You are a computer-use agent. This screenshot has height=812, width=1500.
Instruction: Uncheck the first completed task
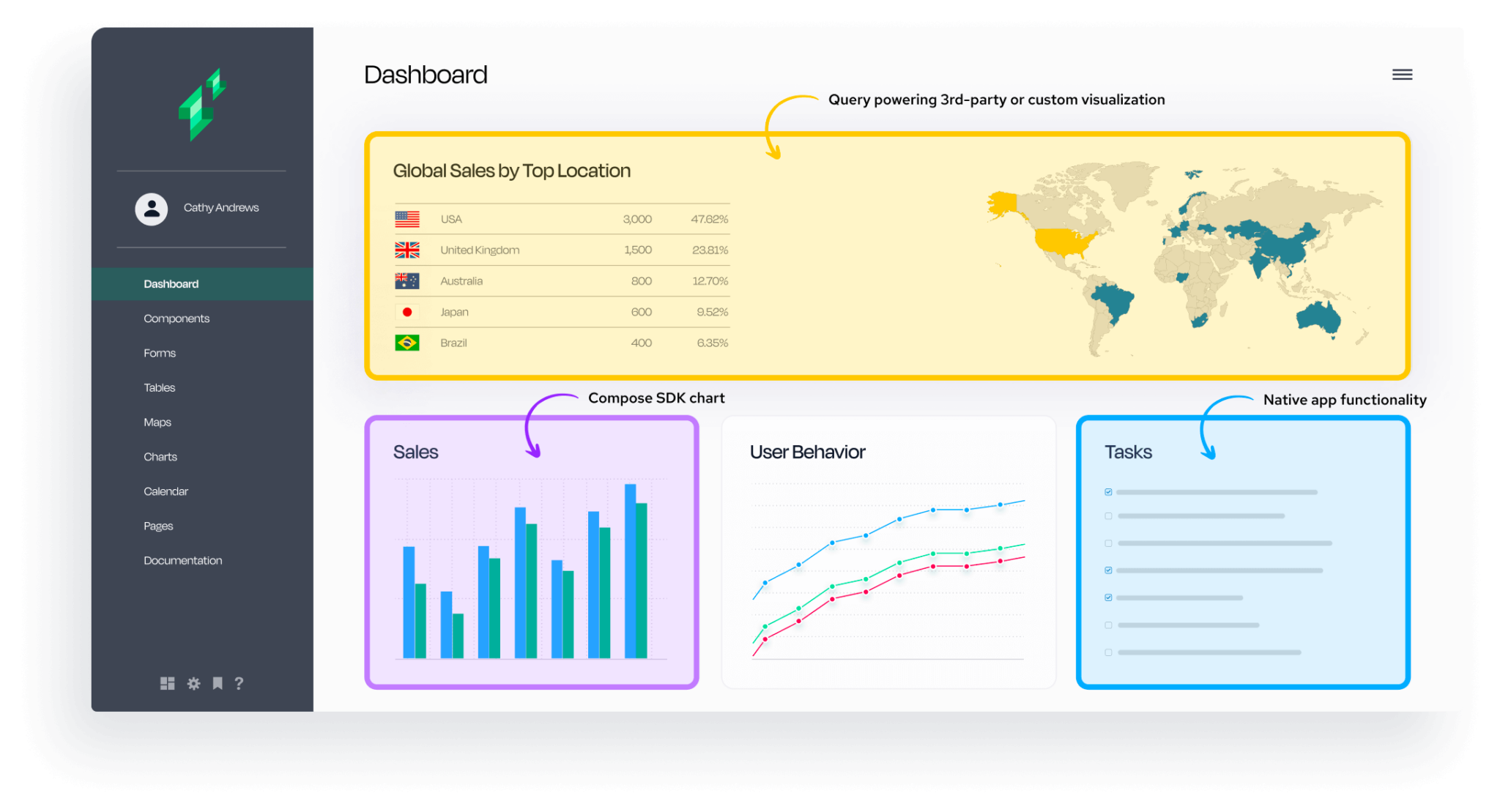pos(1108,491)
